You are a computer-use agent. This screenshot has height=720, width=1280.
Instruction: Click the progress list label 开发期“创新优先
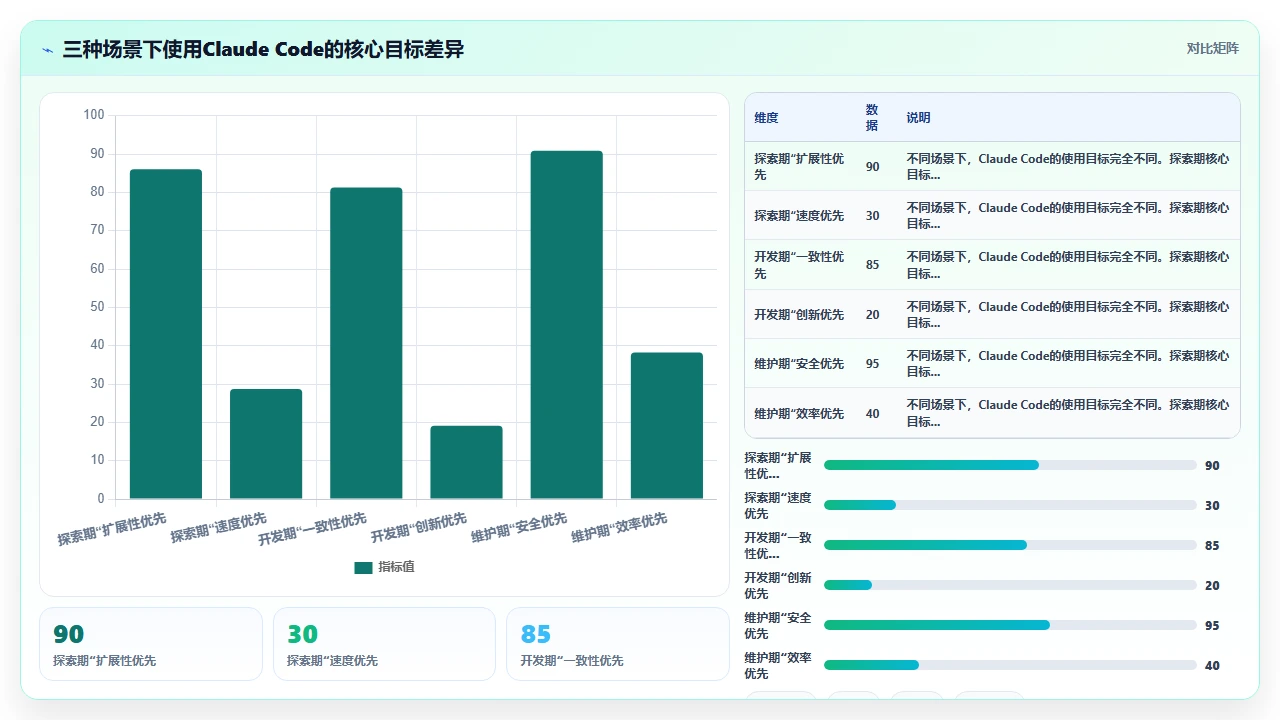(x=778, y=586)
